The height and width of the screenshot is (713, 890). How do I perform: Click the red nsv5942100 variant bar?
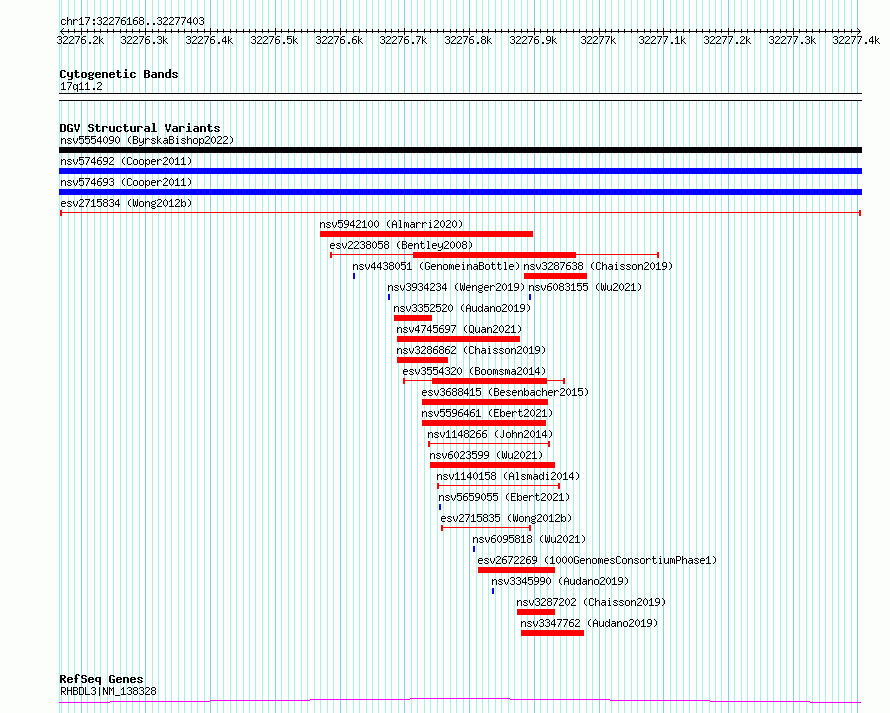coord(426,234)
